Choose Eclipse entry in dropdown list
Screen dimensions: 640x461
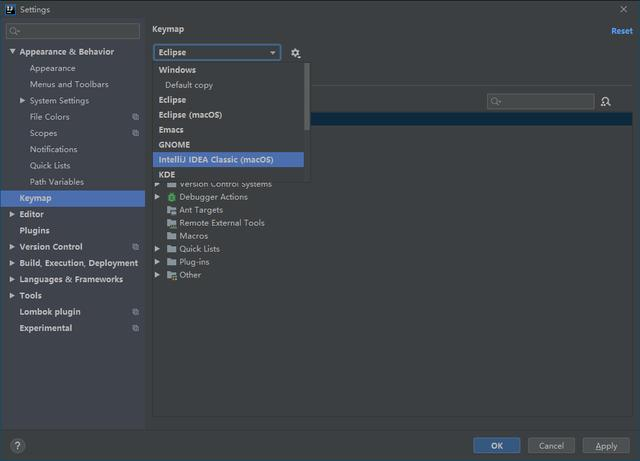tap(228, 100)
